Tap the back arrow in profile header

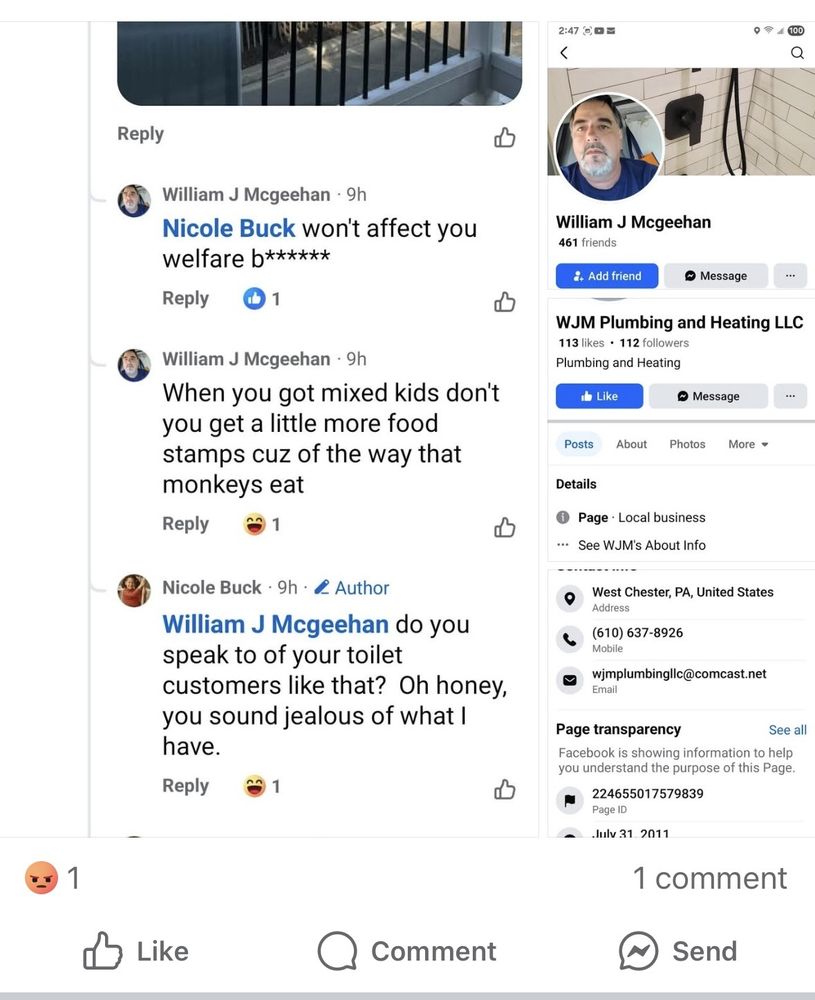click(564, 53)
